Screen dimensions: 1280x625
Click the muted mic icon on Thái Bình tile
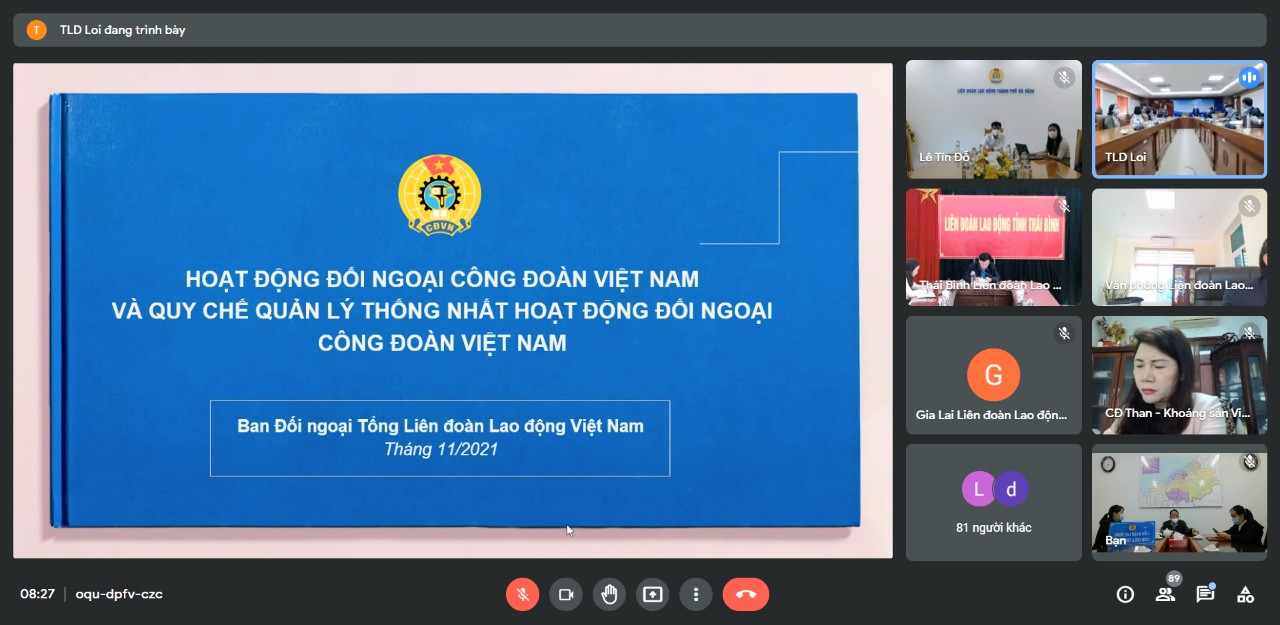coord(1064,205)
